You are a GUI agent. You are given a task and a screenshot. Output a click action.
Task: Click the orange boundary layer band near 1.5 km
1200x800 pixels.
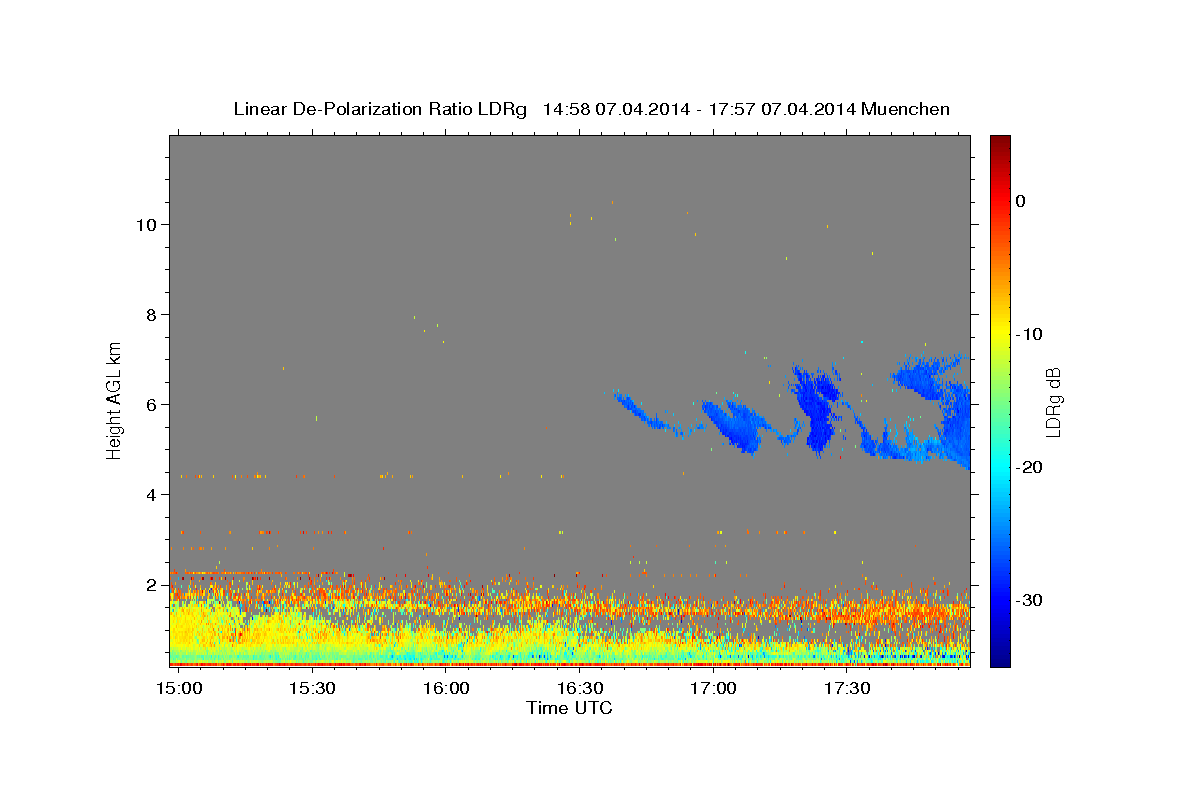(x=570, y=608)
